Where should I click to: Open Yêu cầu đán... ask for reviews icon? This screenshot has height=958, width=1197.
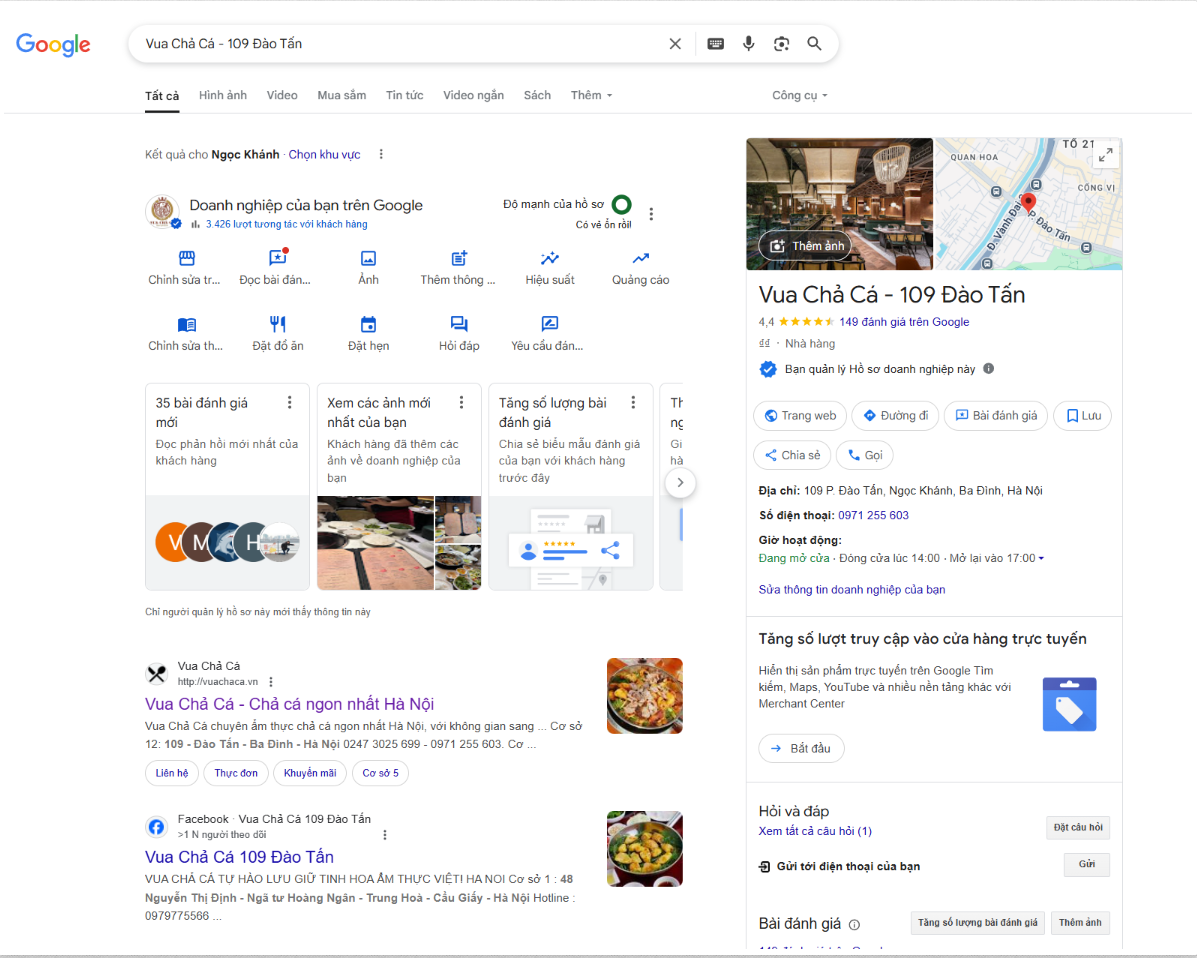[x=550, y=324]
